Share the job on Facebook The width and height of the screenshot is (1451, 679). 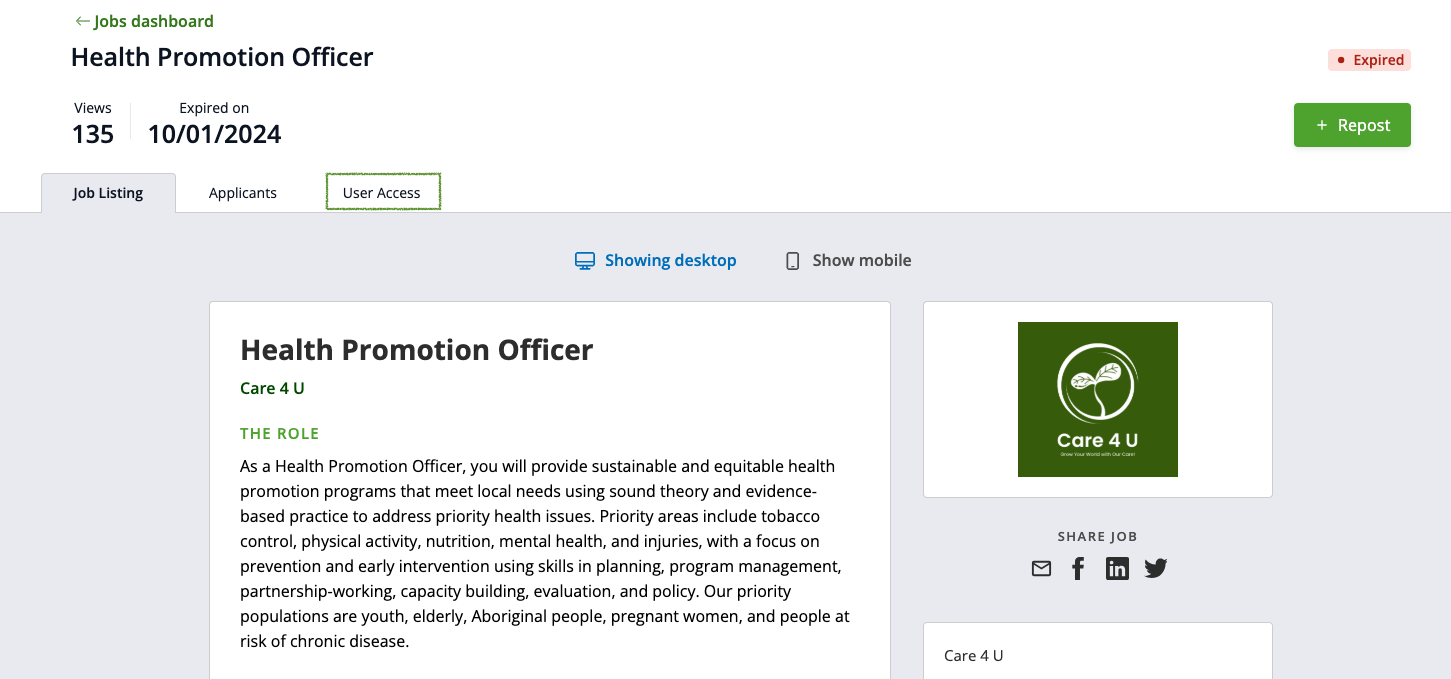tap(1078, 569)
